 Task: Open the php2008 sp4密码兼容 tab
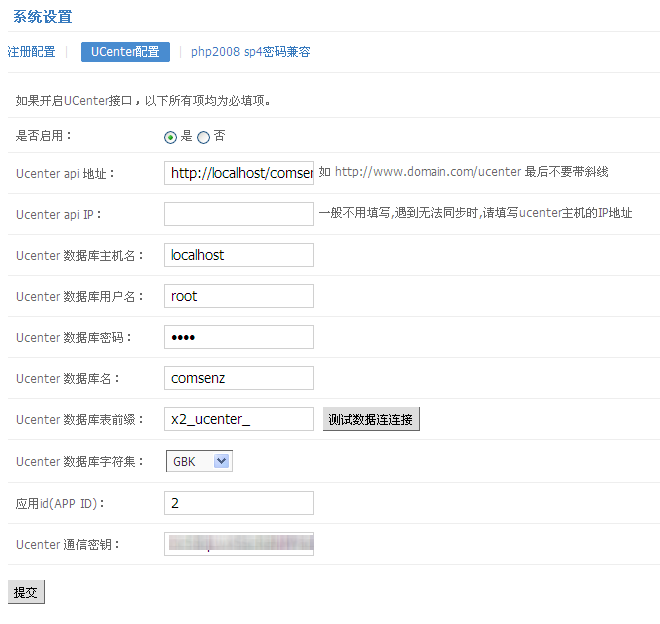pos(250,52)
